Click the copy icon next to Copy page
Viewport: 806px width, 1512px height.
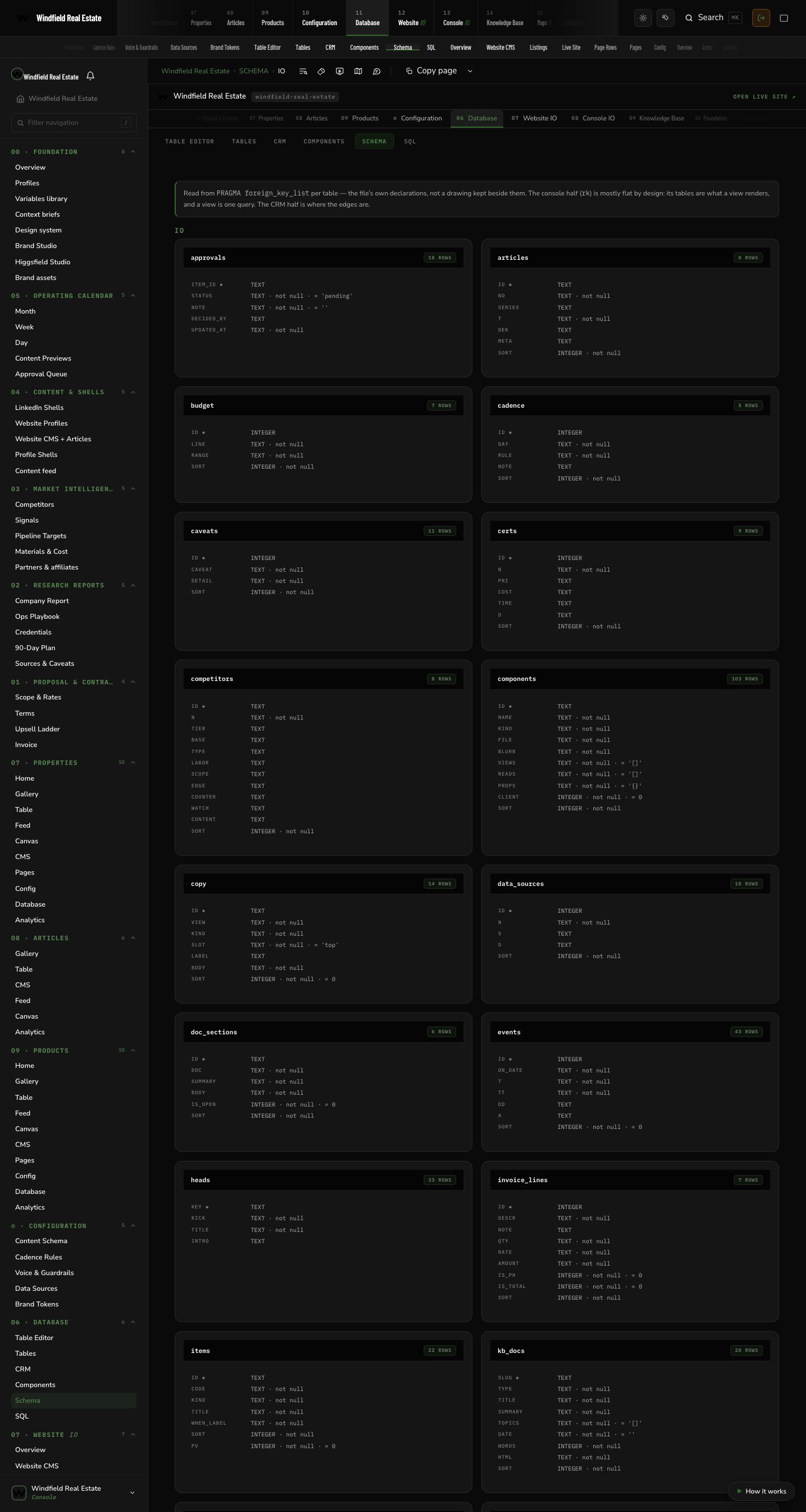coord(409,71)
